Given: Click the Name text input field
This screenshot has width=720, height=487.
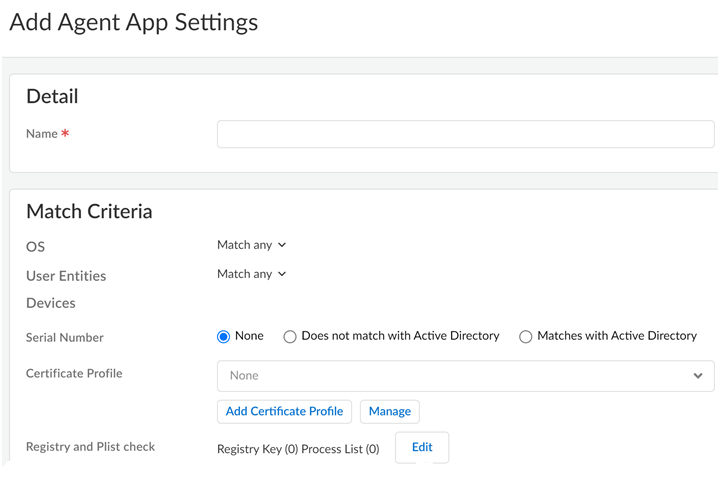Looking at the screenshot, I should pyautogui.click(x=465, y=134).
